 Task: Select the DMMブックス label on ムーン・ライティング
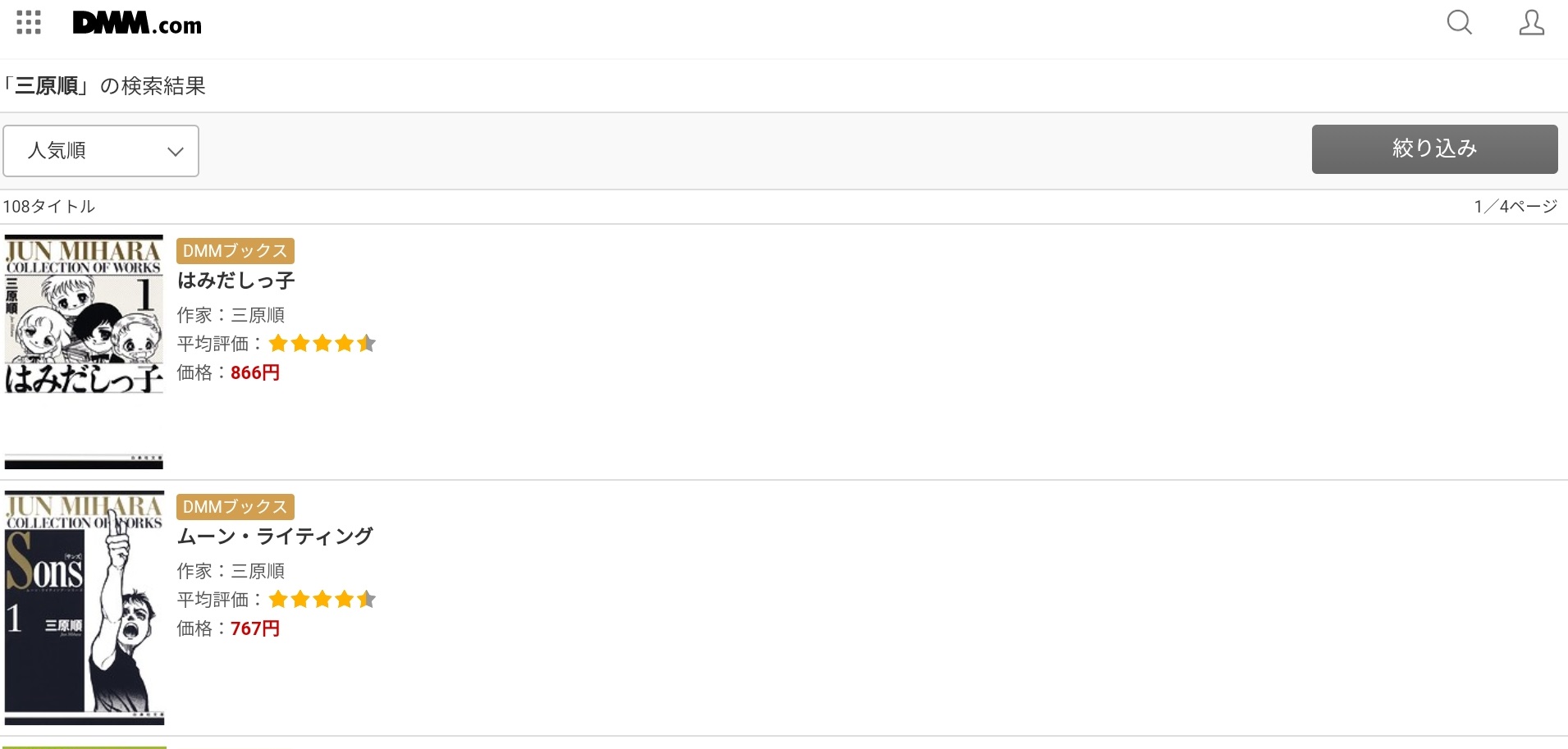point(235,506)
